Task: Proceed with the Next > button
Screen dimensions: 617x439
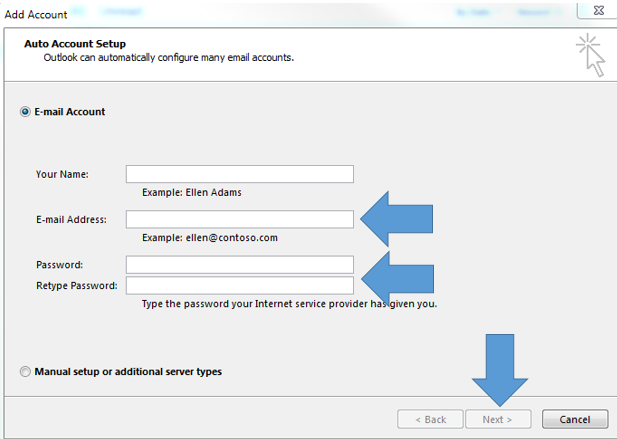Action: tap(498, 419)
